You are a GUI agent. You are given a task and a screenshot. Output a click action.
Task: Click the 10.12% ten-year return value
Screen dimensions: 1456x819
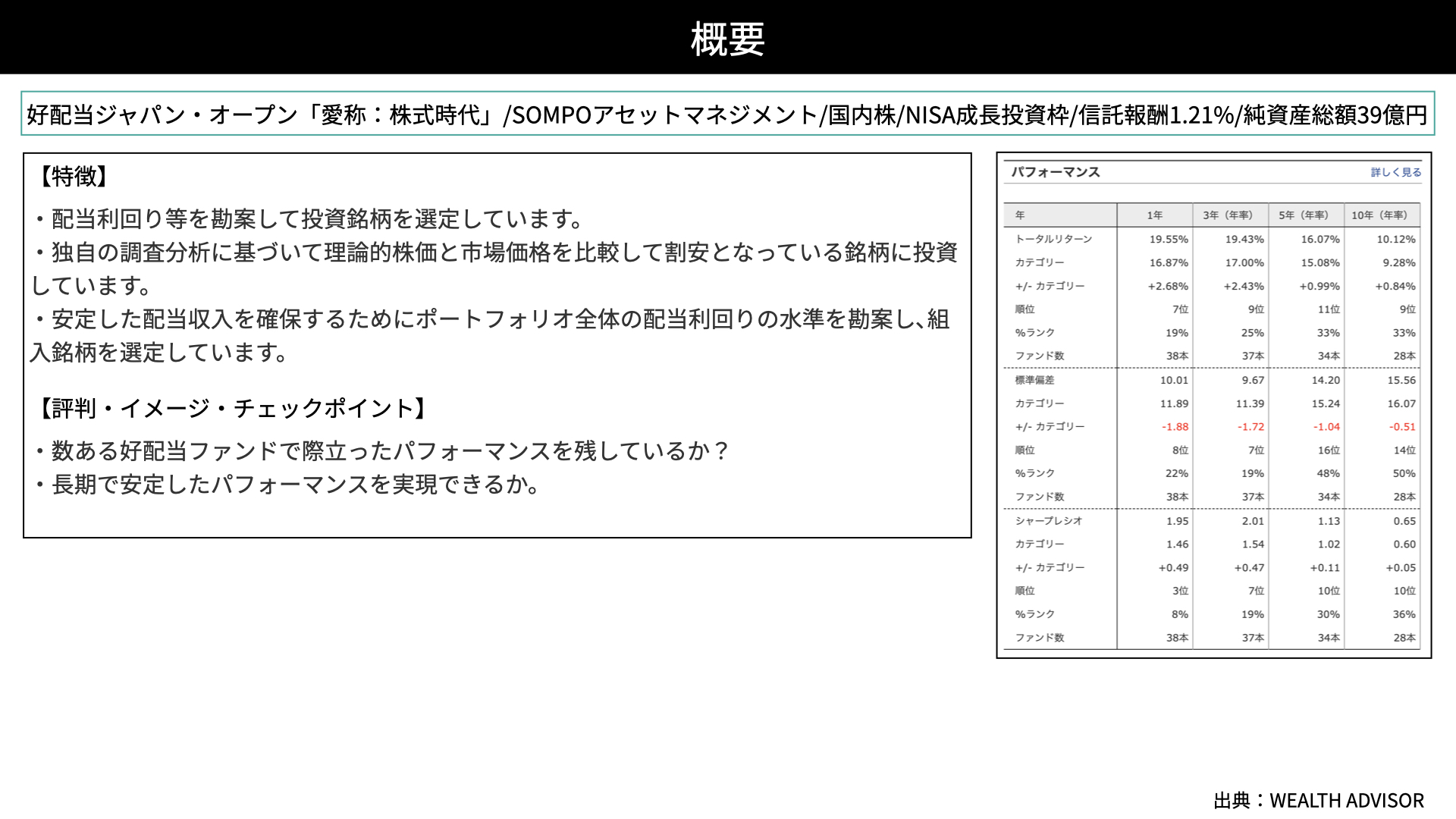tap(1396, 239)
